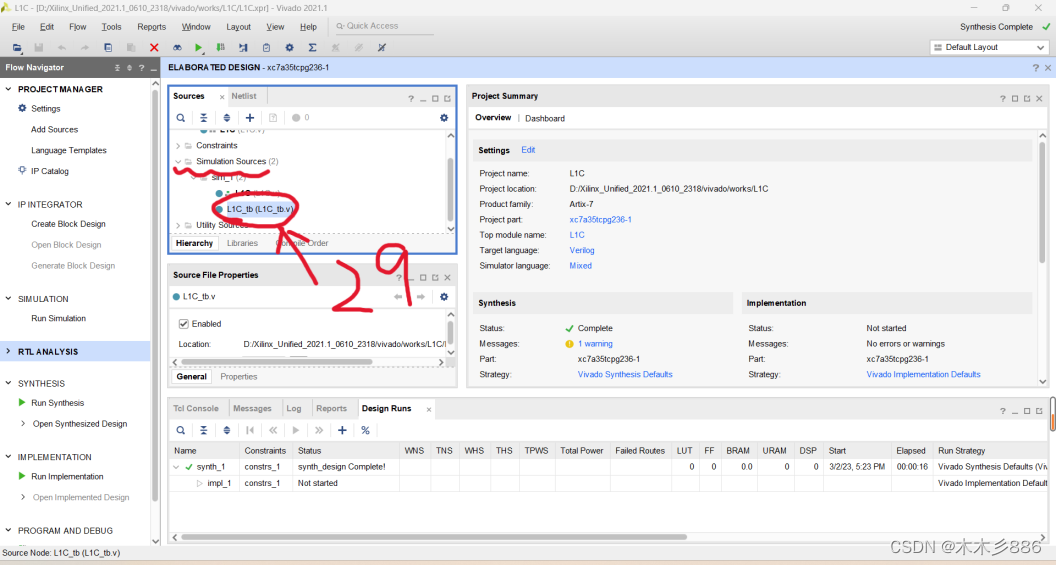Collapse the IP INTEGRATOR section
Image resolution: width=1056 pixels, height=565 pixels.
coord(9,204)
